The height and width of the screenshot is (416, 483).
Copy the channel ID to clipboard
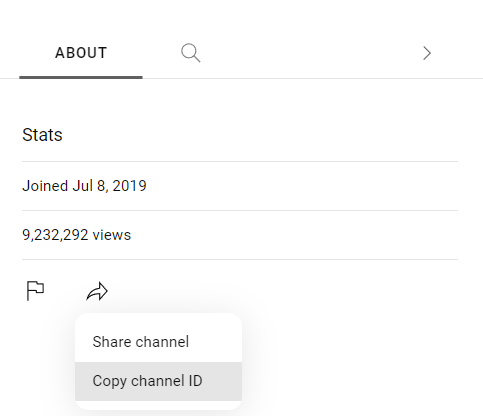point(158,381)
